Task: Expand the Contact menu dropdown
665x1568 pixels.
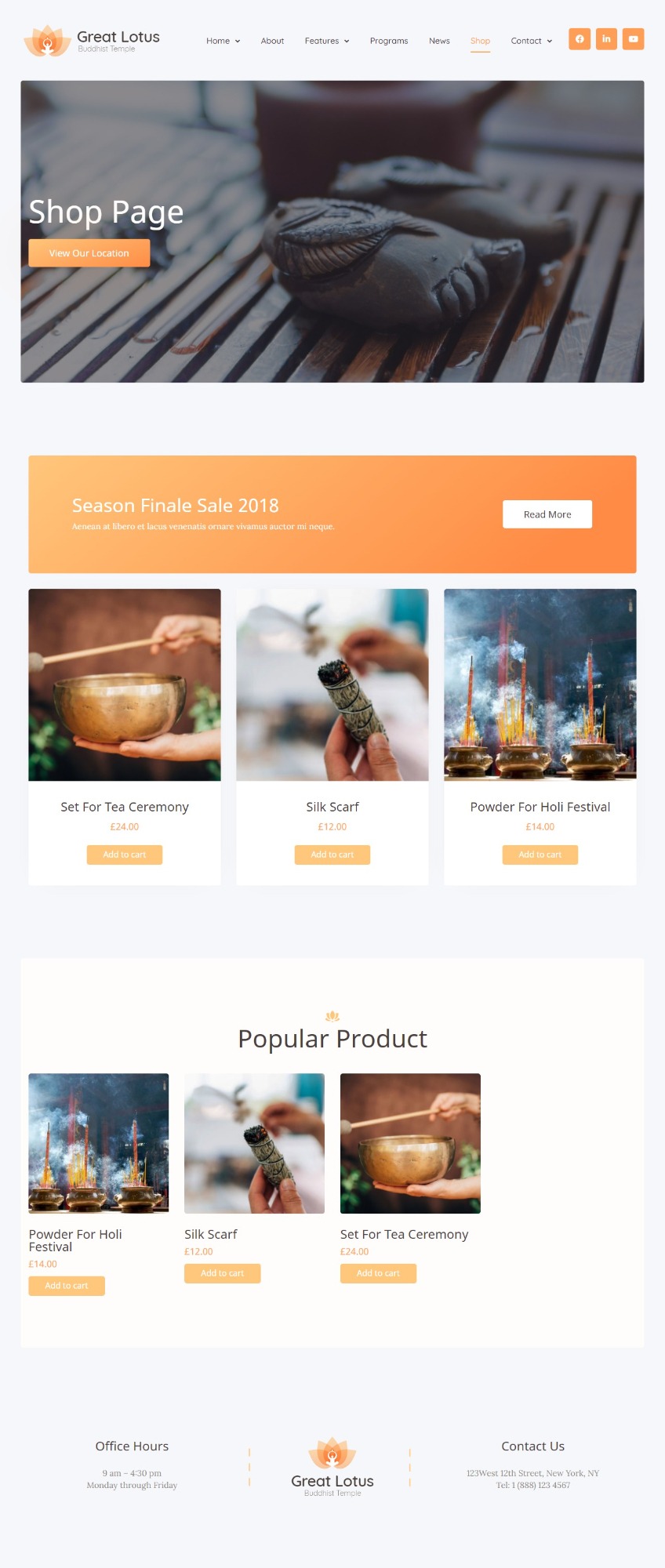Action: click(x=532, y=41)
